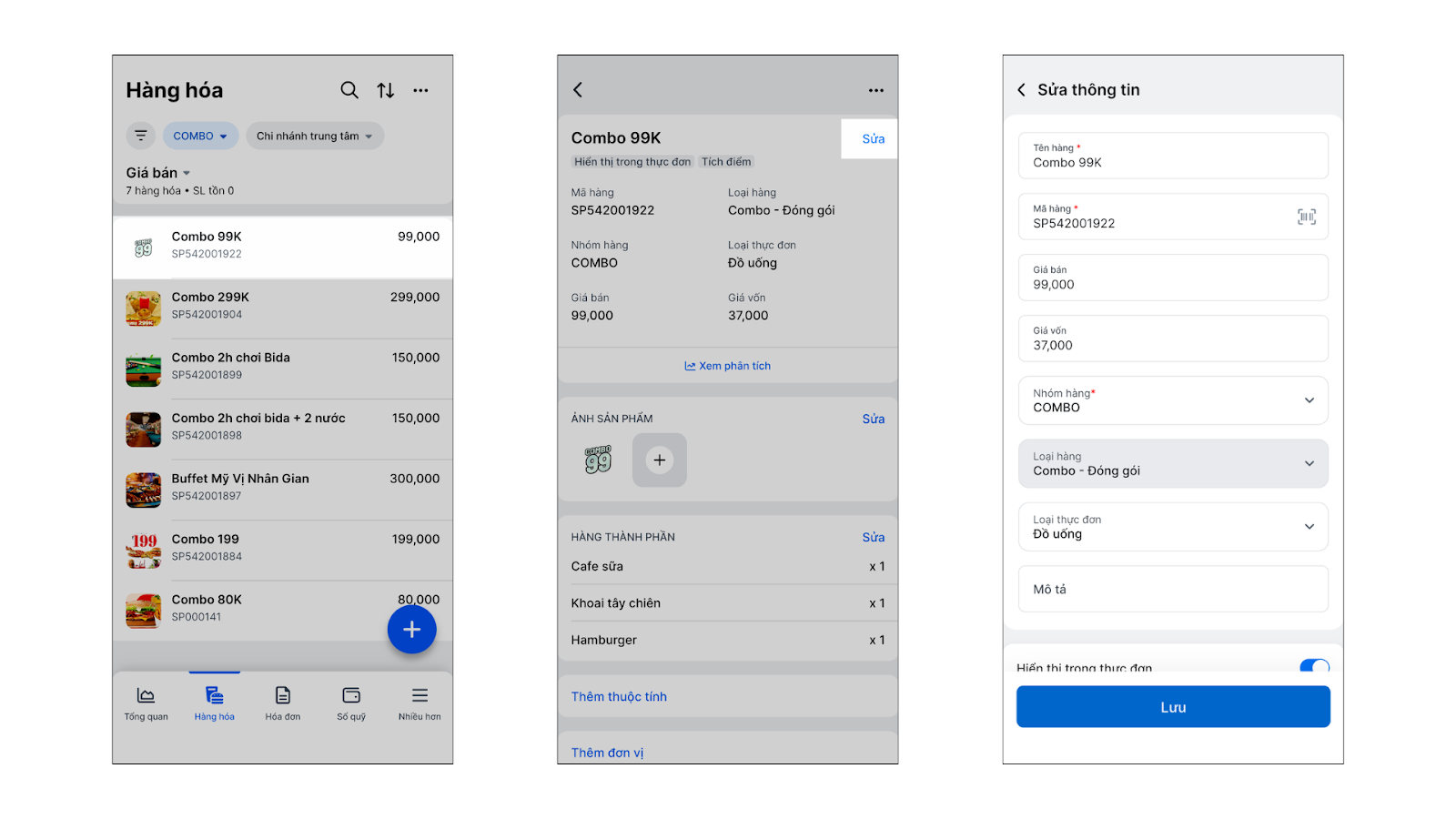This screenshot has width=1456, height=819.
Task: Open the Combo 199 product thumbnail
Action: 144,551
